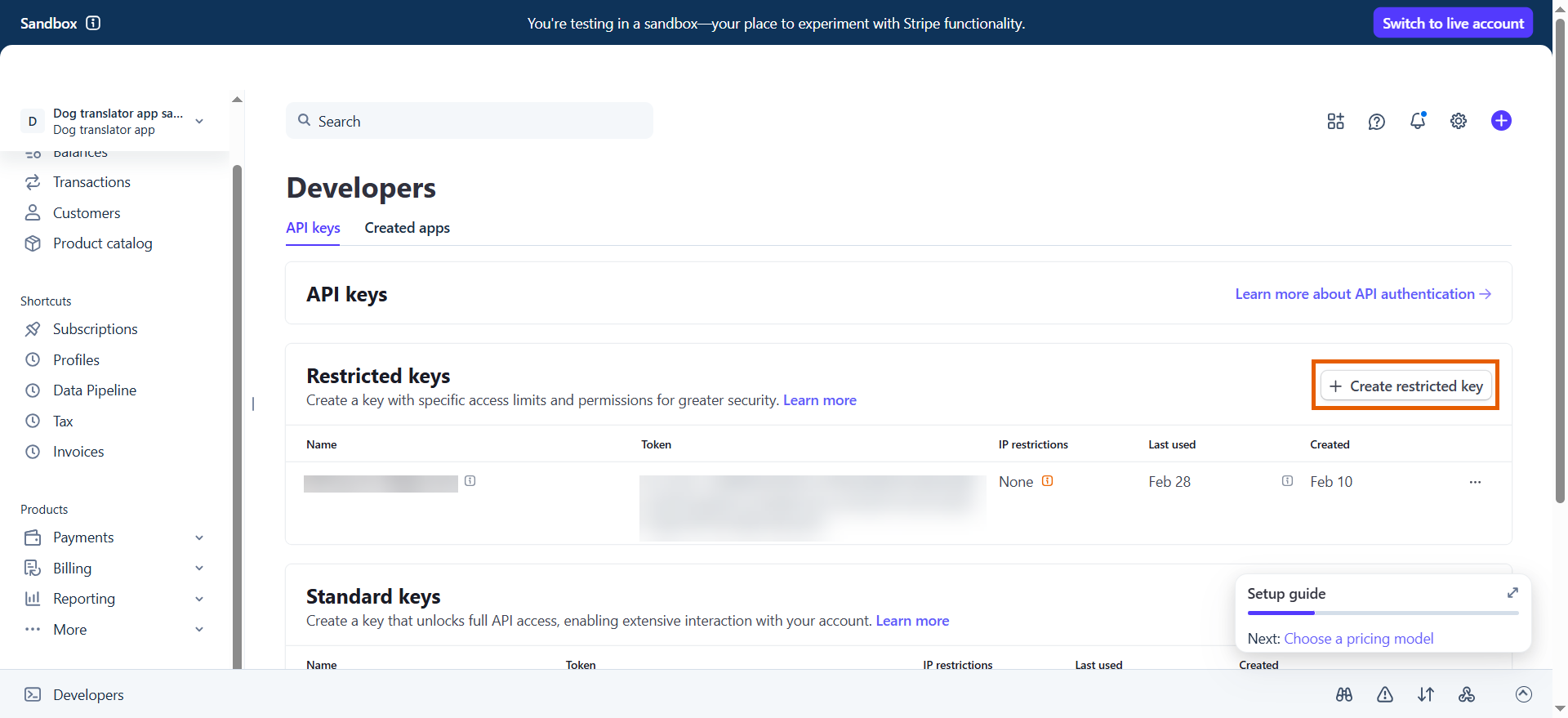
Task: Click the warning triangle icon in bottom bar
Action: pyautogui.click(x=1385, y=694)
